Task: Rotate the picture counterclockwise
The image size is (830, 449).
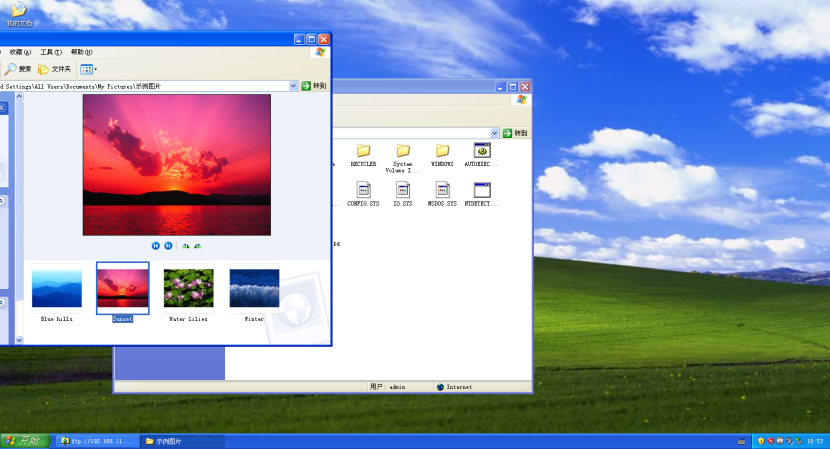Action: tap(197, 246)
